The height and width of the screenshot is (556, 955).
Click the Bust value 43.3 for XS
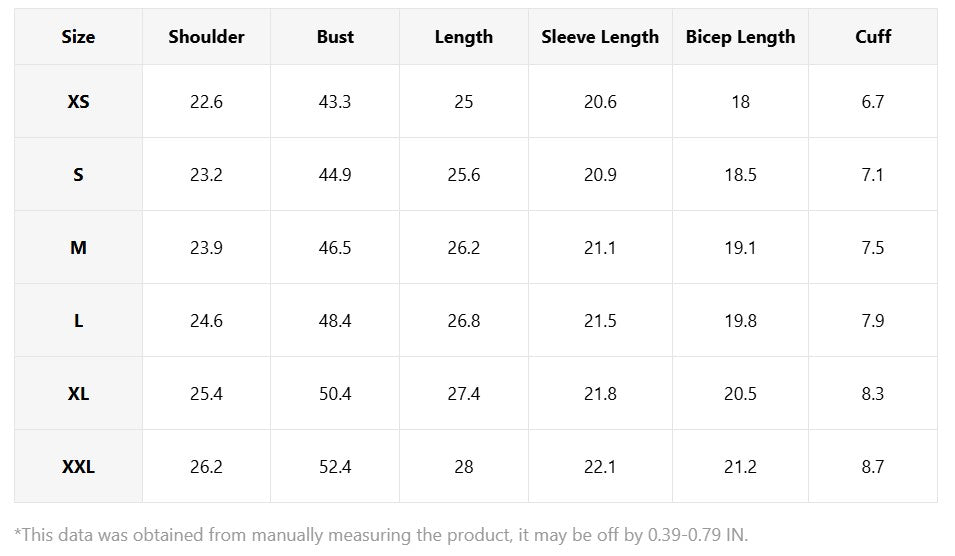335,102
